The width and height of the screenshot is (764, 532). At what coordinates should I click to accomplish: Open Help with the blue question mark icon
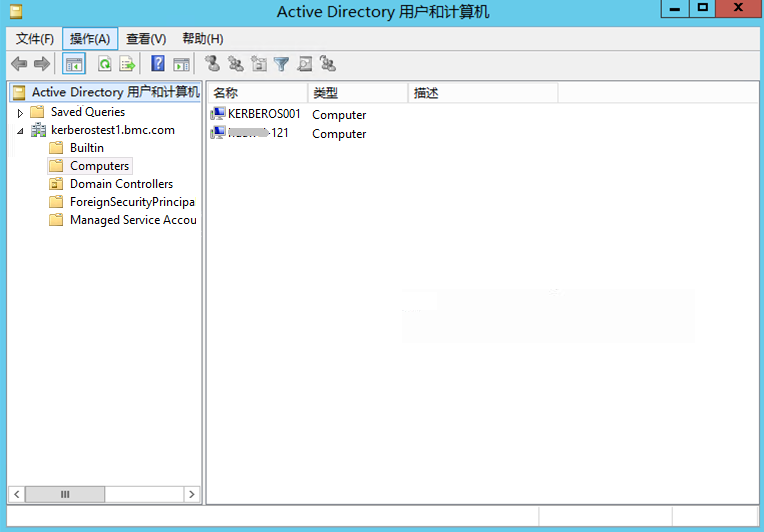[x=158, y=64]
